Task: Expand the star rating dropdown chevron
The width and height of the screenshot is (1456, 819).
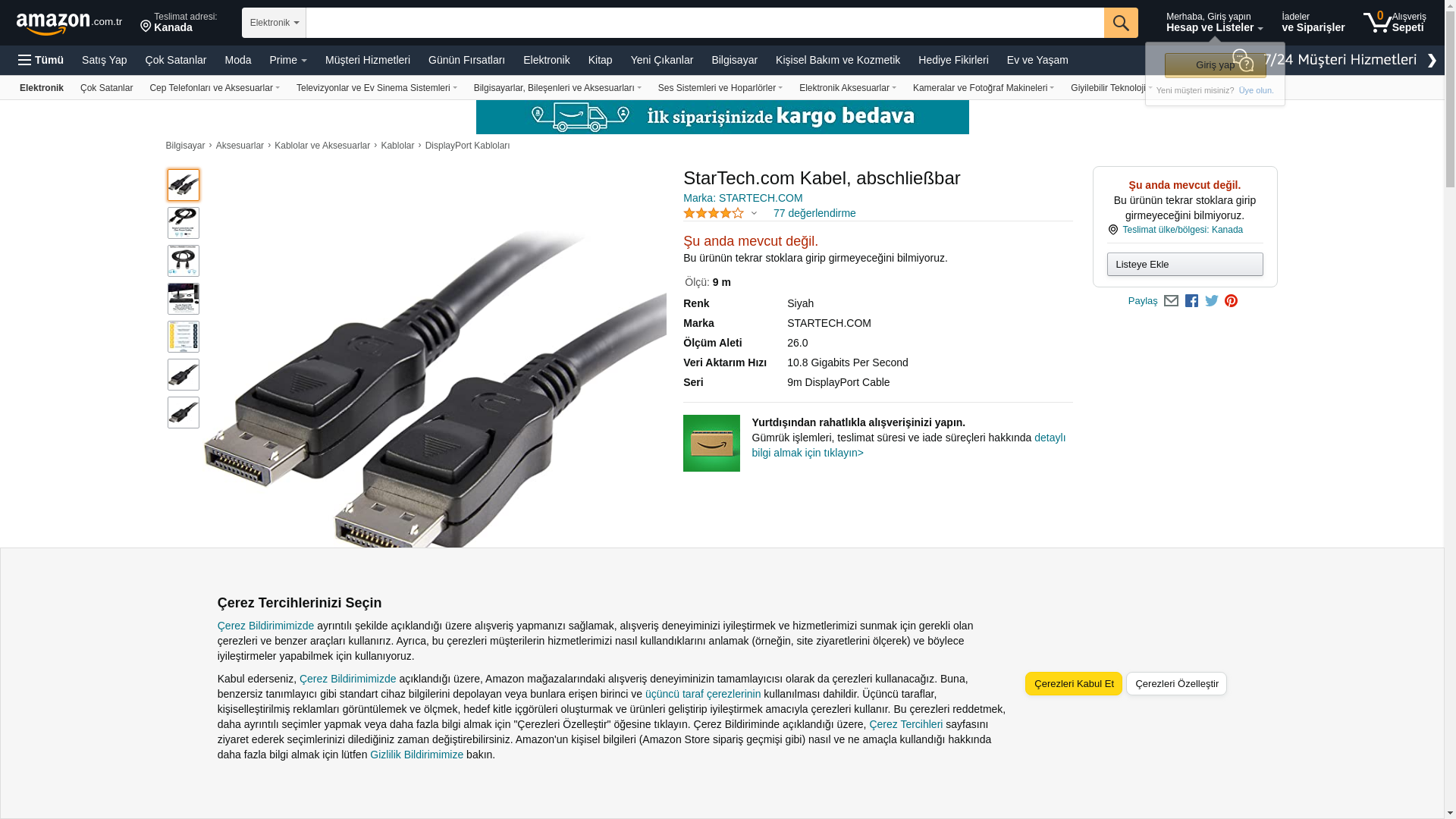Action: point(754,214)
